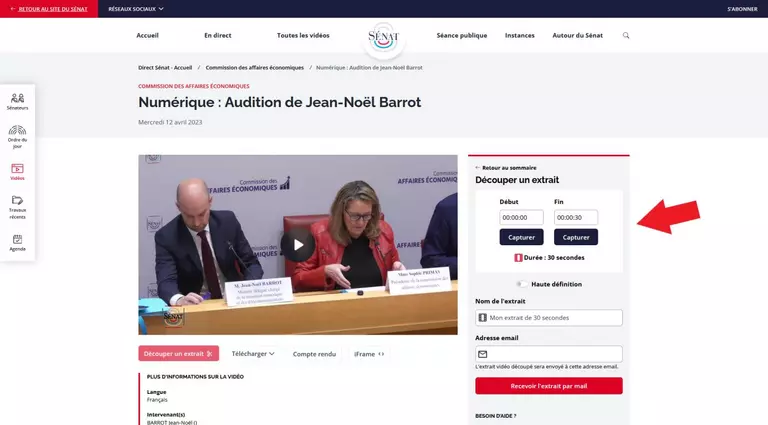This screenshot has width=768, height=425.
Task: Select the Vidéos sidebar icon
Action: [x=17, y=172]
